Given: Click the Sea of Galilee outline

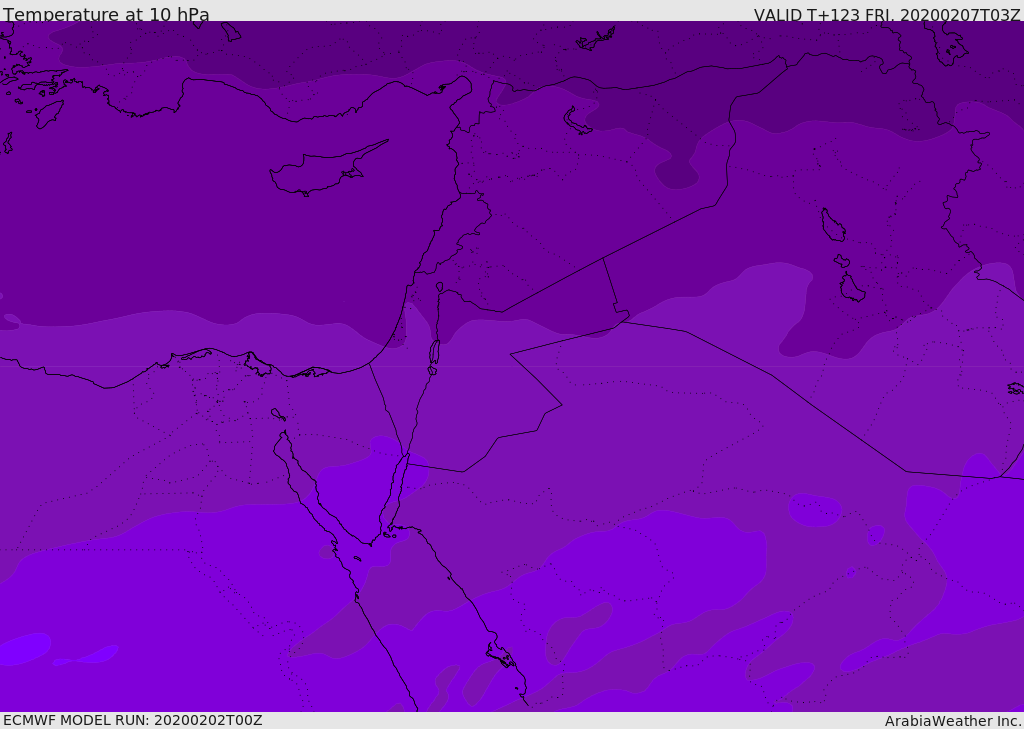Looking at the screenshot, I should coord(439,287).
